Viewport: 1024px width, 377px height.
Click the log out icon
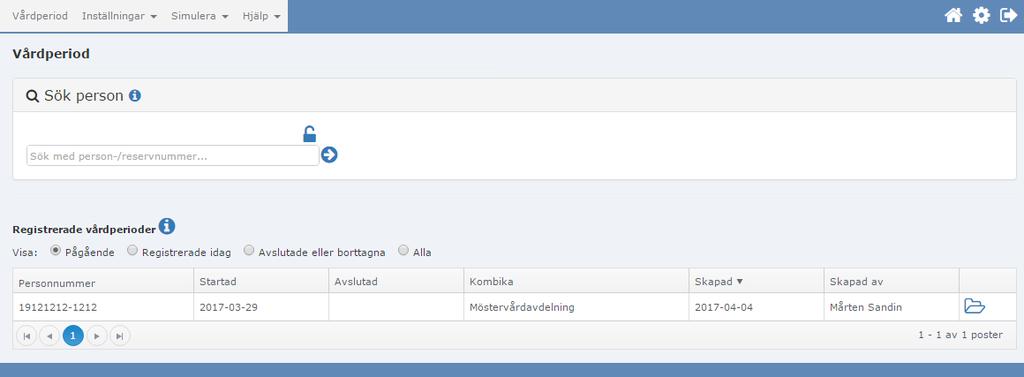click(x=1009, y=16)
